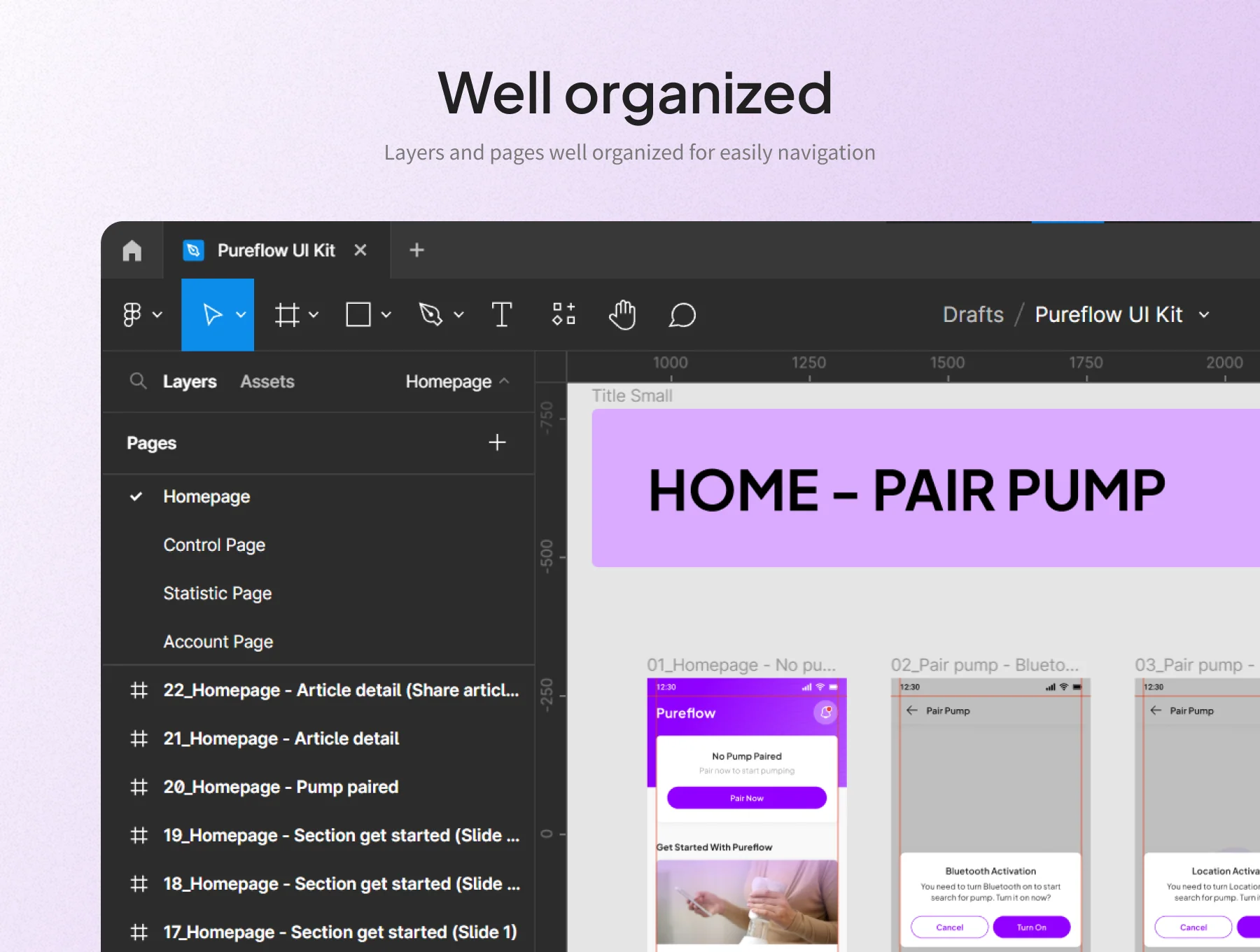Open a new tab with plus
The width and height of the screenshot is (1260, 952).
pos(416,250)
